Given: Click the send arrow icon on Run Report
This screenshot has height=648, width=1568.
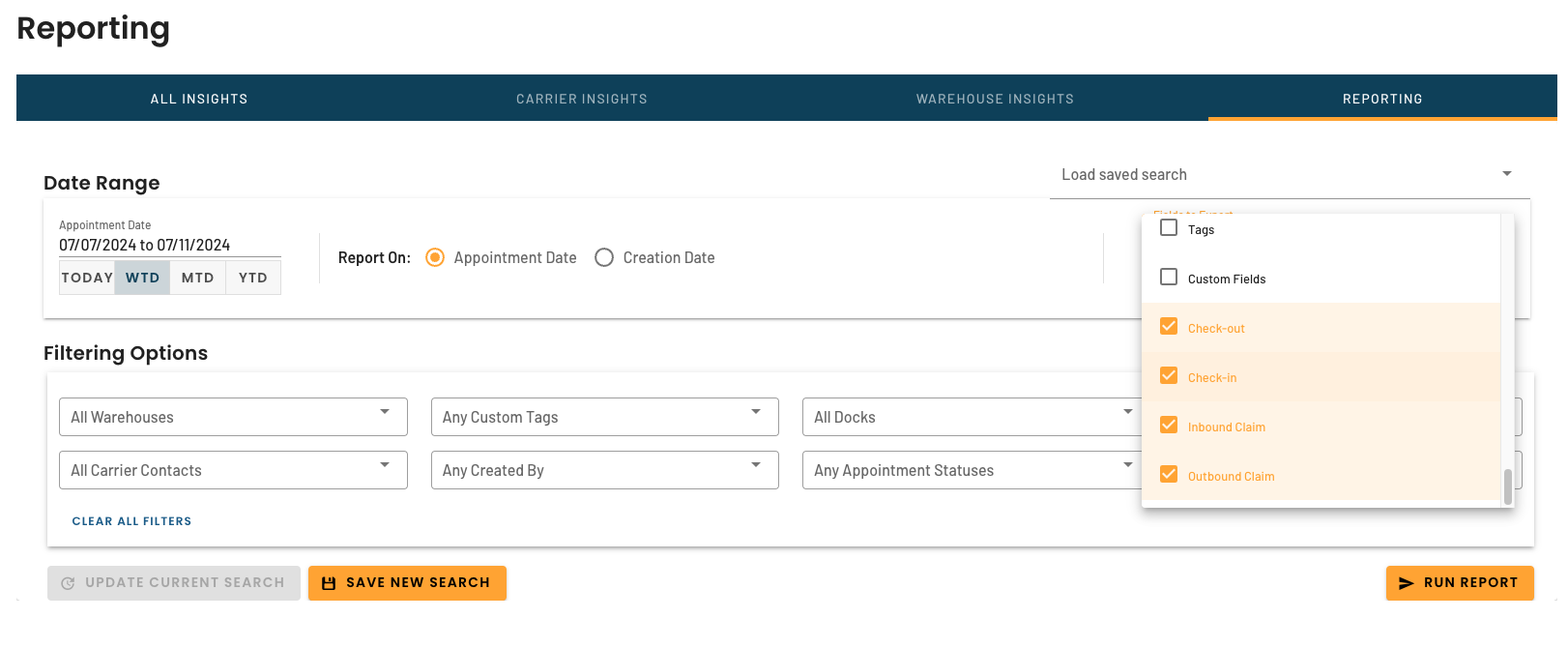Looking at the screenshot, I should (x=1407, y=583).
